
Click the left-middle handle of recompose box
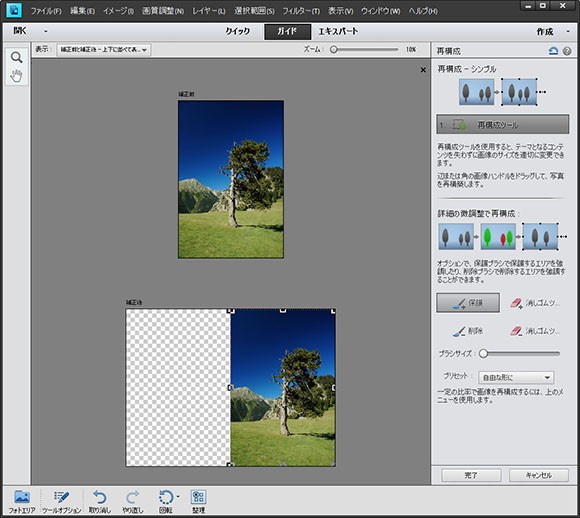[x=230, y=387]
